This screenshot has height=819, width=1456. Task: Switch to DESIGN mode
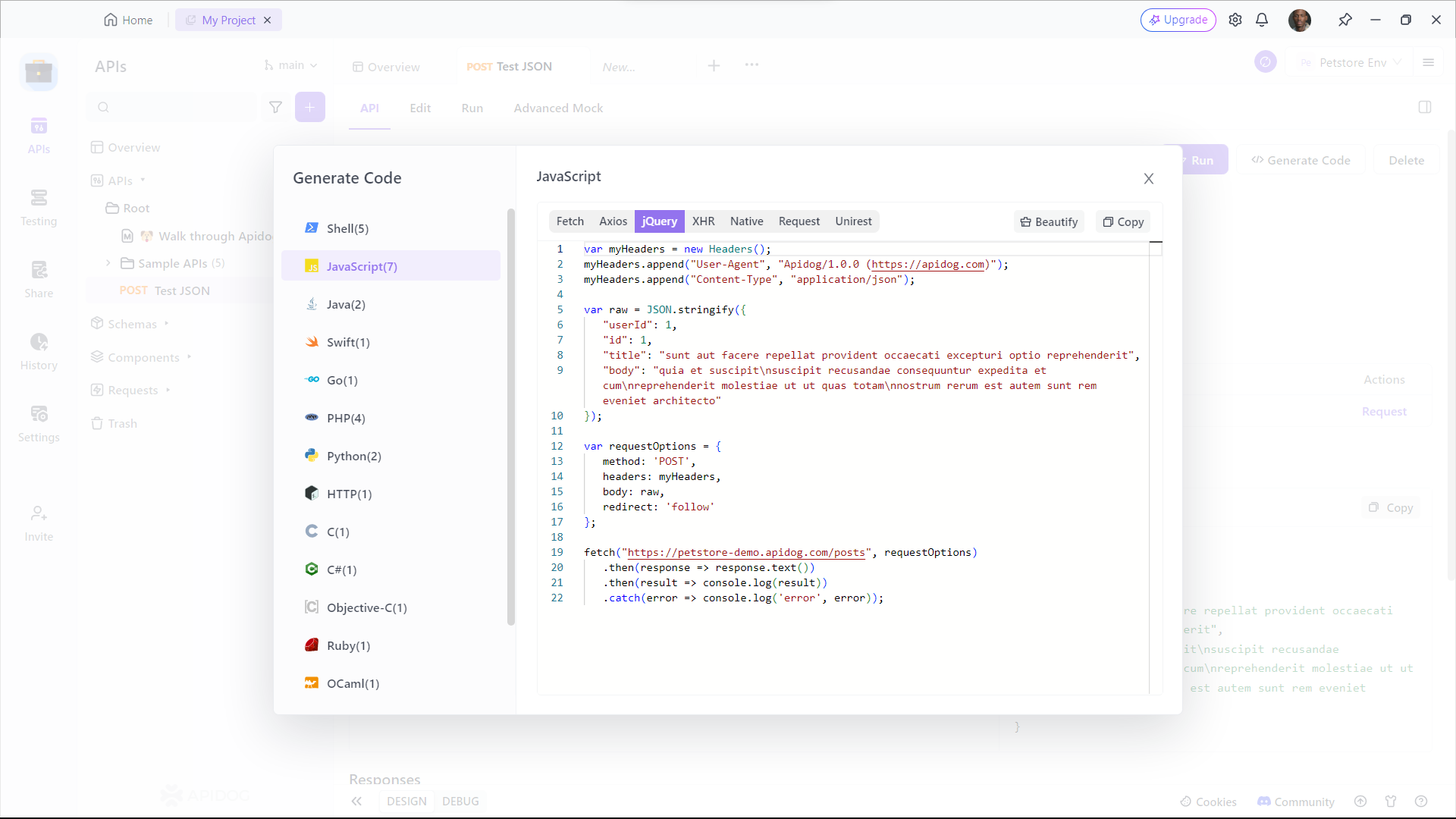(x=406, y=801)
